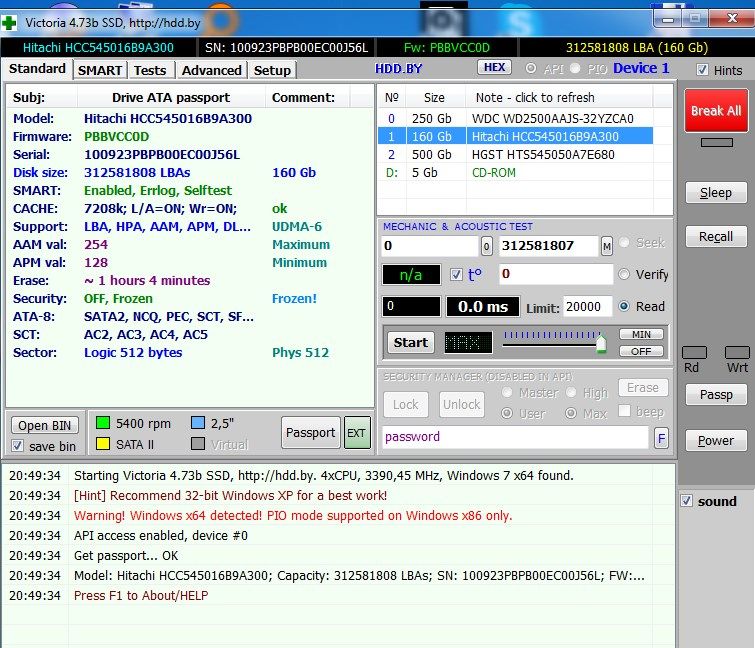This screenshot has height=648, width=755.
Task: Click the Sleep button
Action: click(716, 193)
